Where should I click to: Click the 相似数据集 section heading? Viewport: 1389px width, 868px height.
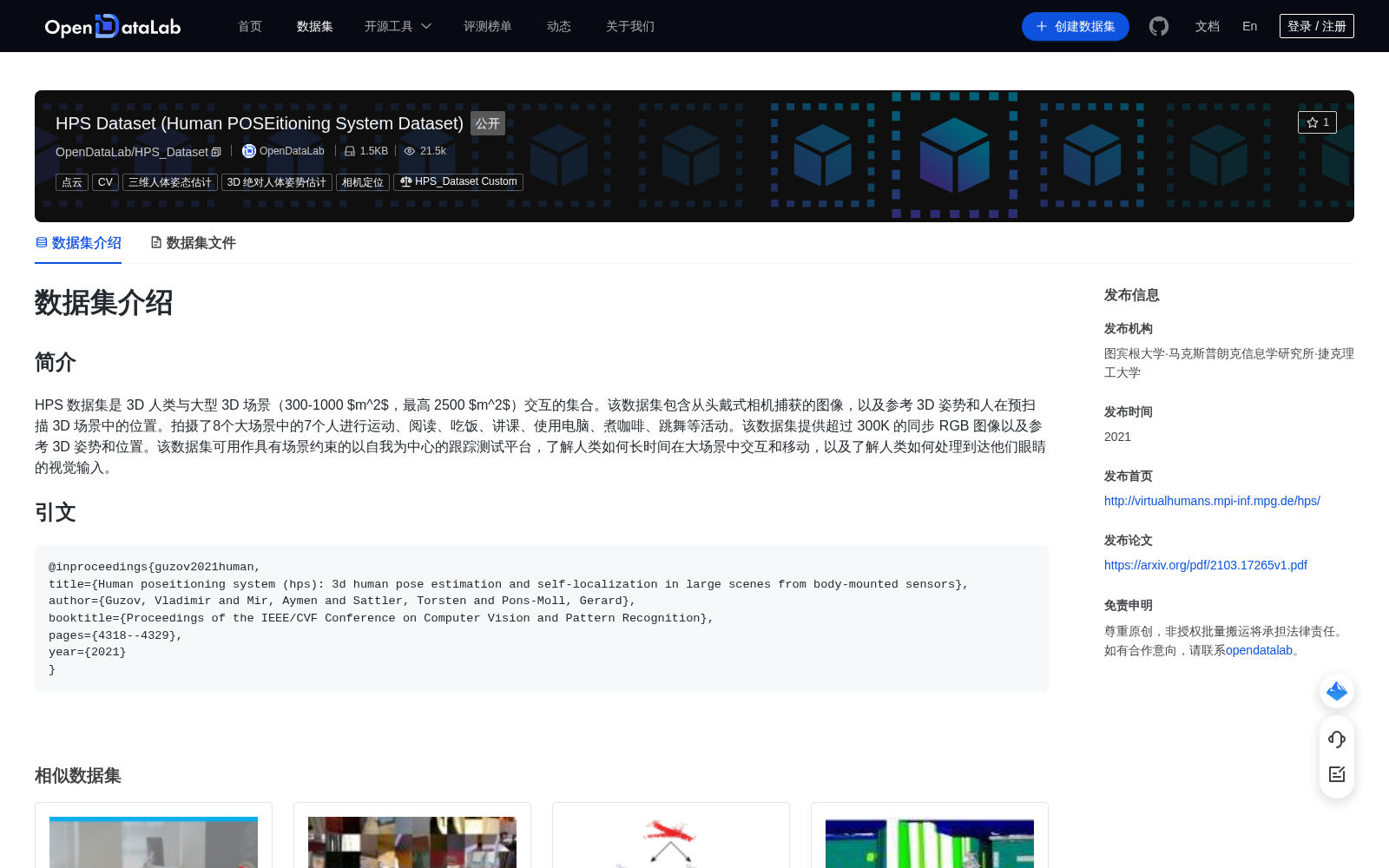[78, 776]
